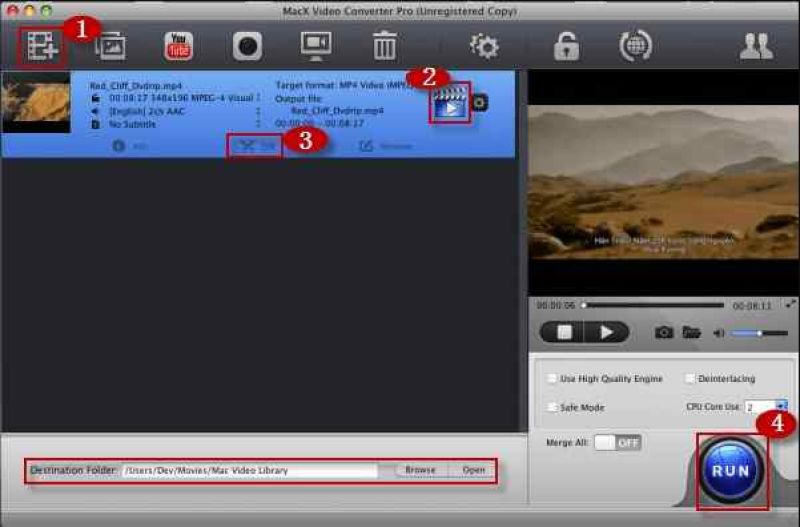Click the trash can delete icon
The width and height of the screenshot is (800, 527).
(x=384, y=46)
